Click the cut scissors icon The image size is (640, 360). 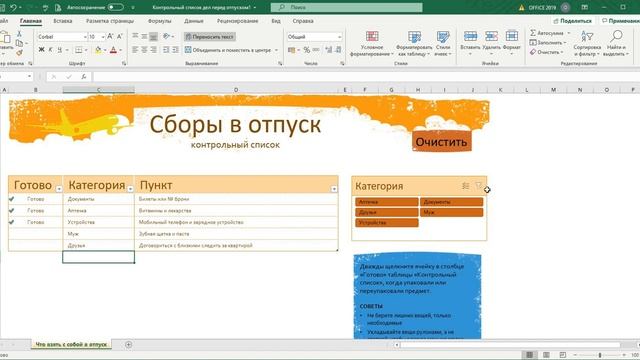click(19, 34)
